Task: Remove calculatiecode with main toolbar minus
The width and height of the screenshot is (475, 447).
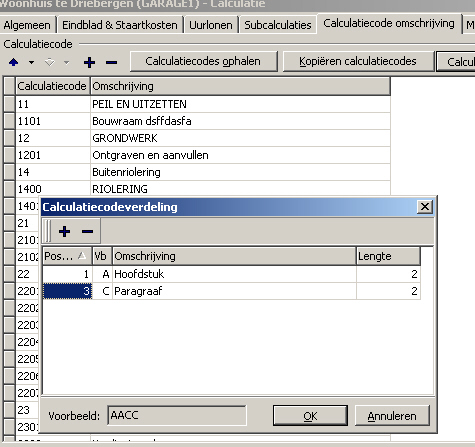Action: (x=111, y=62)
